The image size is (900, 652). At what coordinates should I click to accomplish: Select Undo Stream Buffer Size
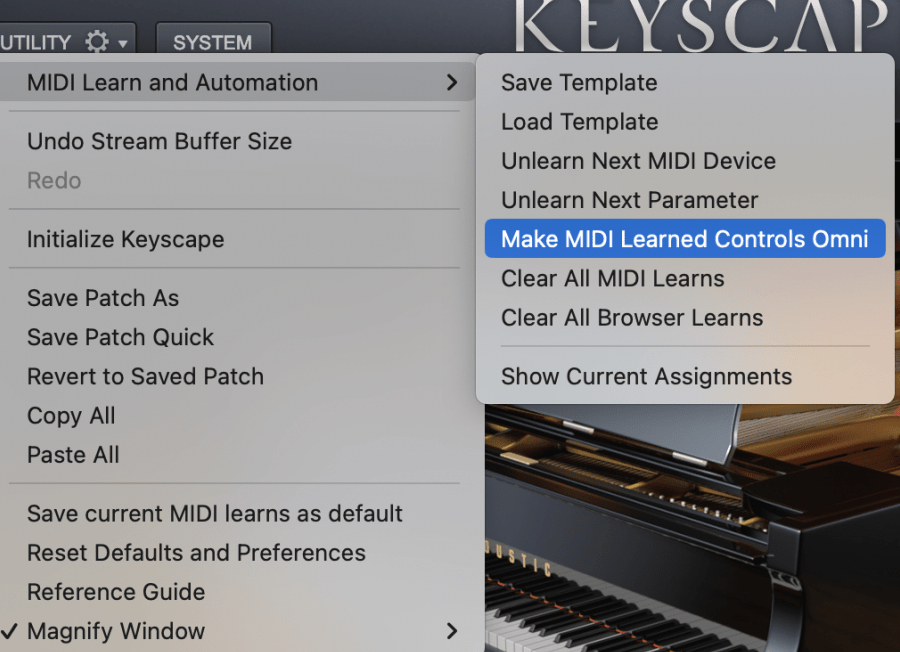[159, 141]
